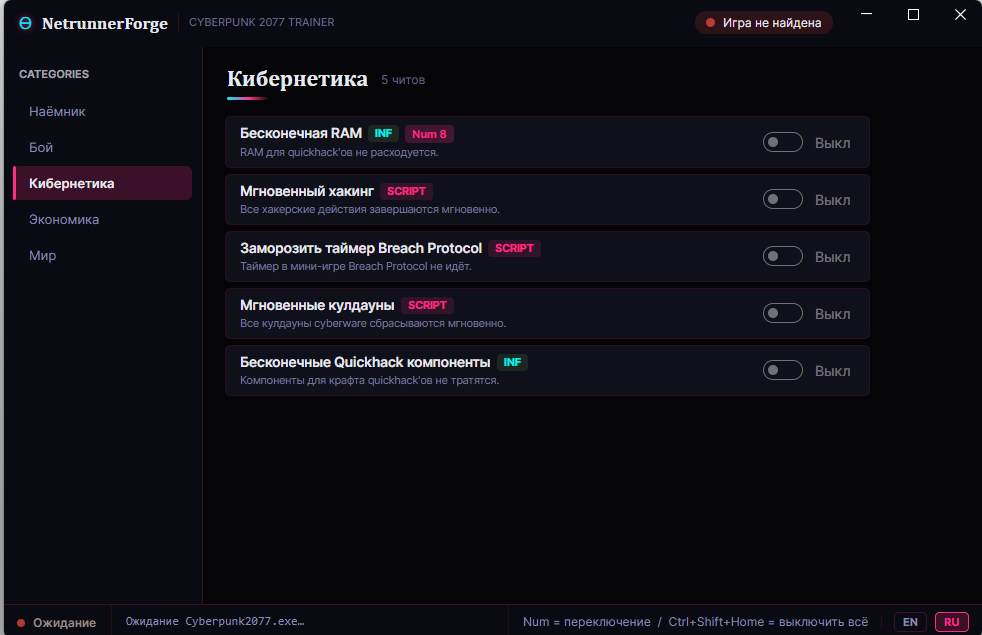The image size is (982, 635).
Task: Click CYBERPUNK 2077 TRAINER subtitle
Action: pyautogui.click(x=262, y=22)
